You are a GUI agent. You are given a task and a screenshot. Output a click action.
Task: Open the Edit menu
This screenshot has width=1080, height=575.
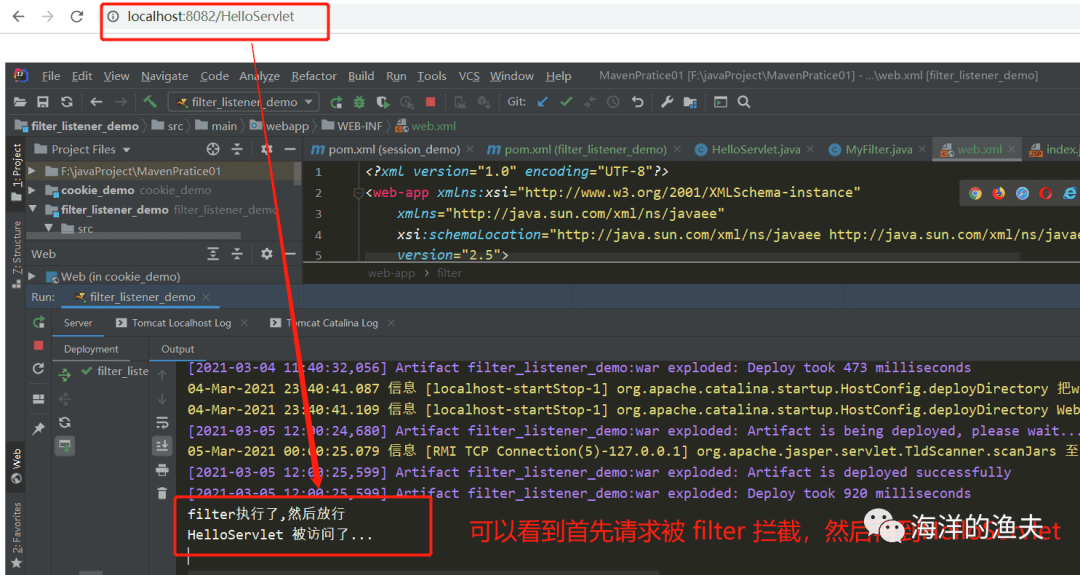pyautogui.click(x=81, y=76)
